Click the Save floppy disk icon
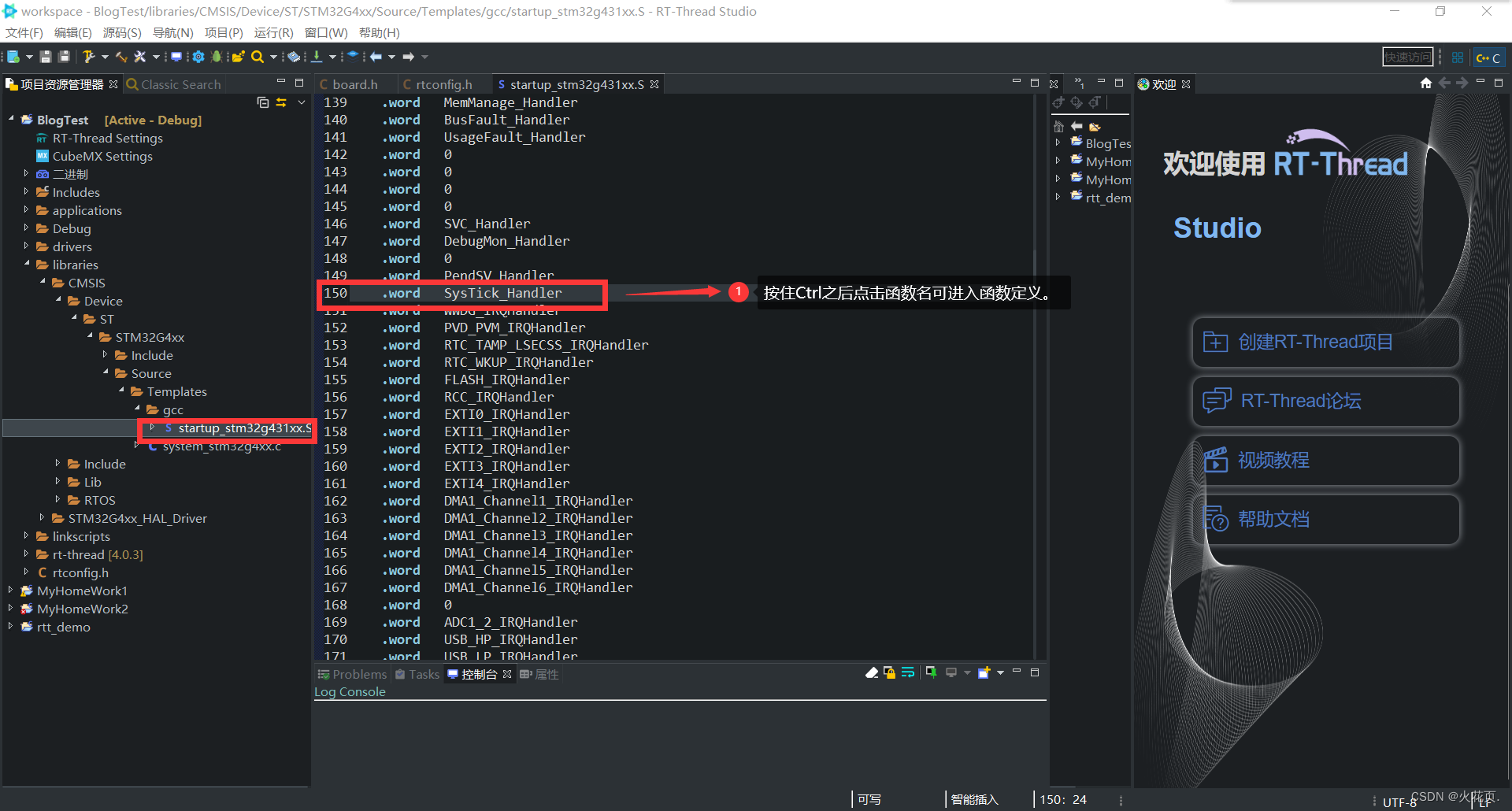This screenshot has height=811, width=1512. [46, 57]
